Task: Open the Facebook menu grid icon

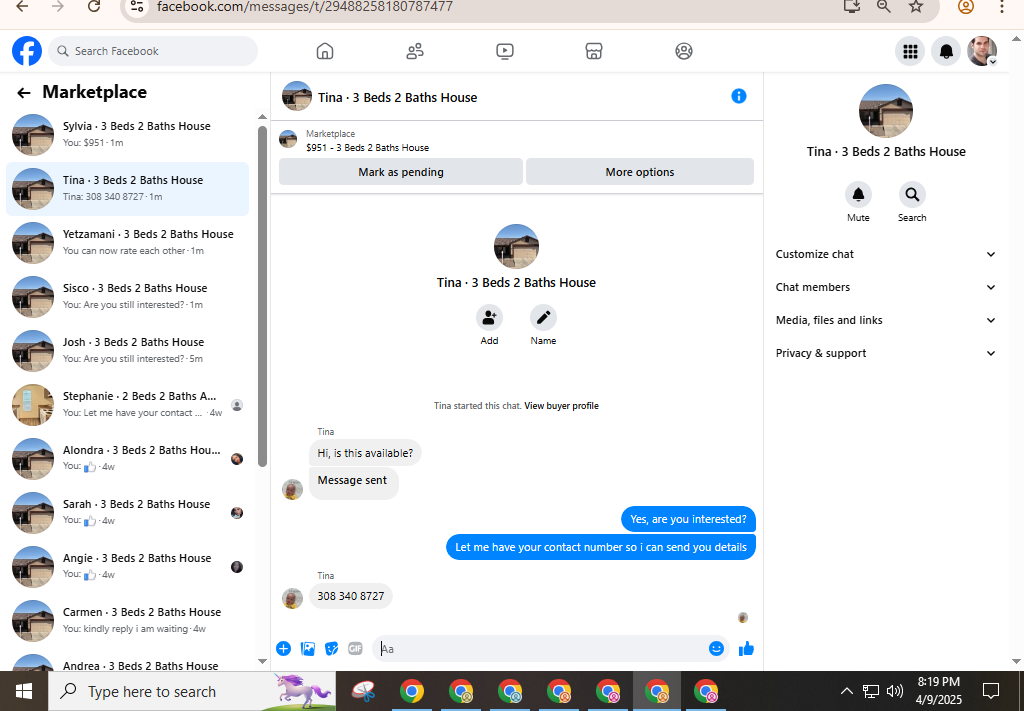Action: [910, 51]
